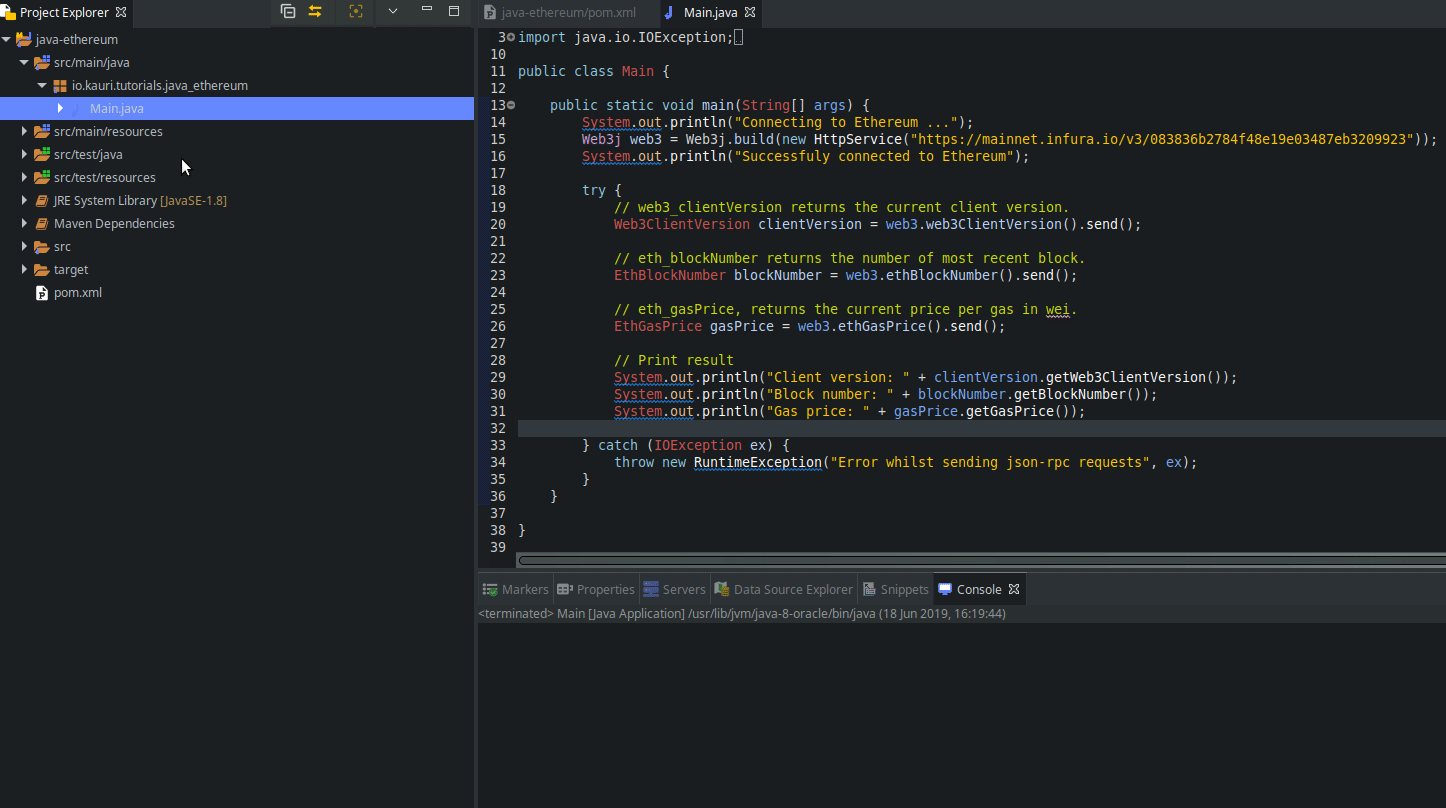Select the Console view tab

click(x=979, y=590)
